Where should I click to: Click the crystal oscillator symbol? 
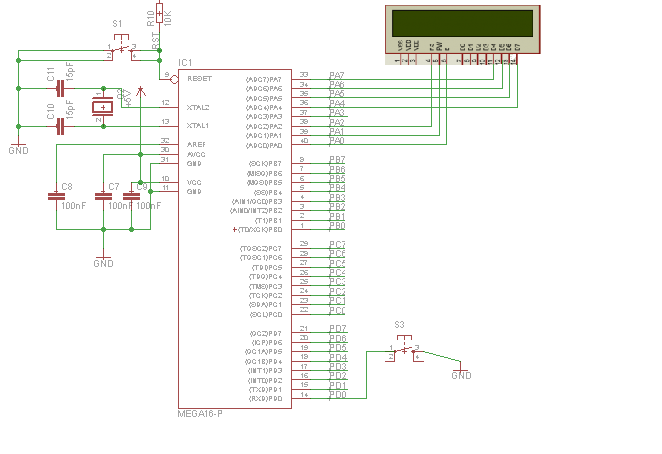(x=103, y=107)
